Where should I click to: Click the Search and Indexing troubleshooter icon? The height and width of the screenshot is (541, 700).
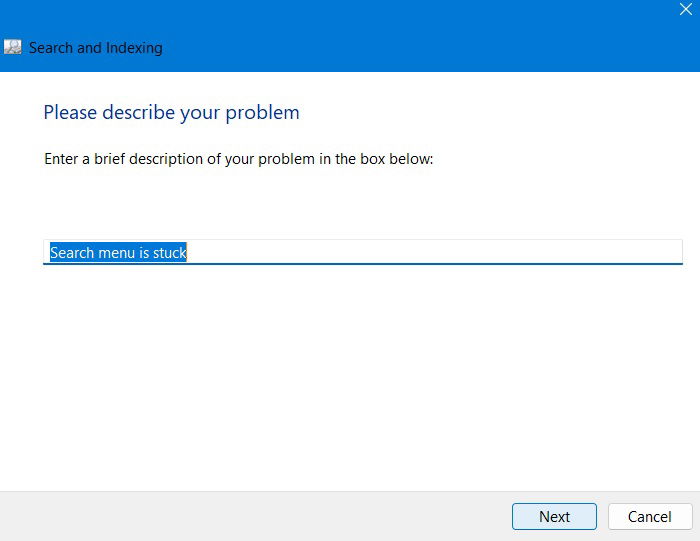pyautogui.click(x=12, y=47)
